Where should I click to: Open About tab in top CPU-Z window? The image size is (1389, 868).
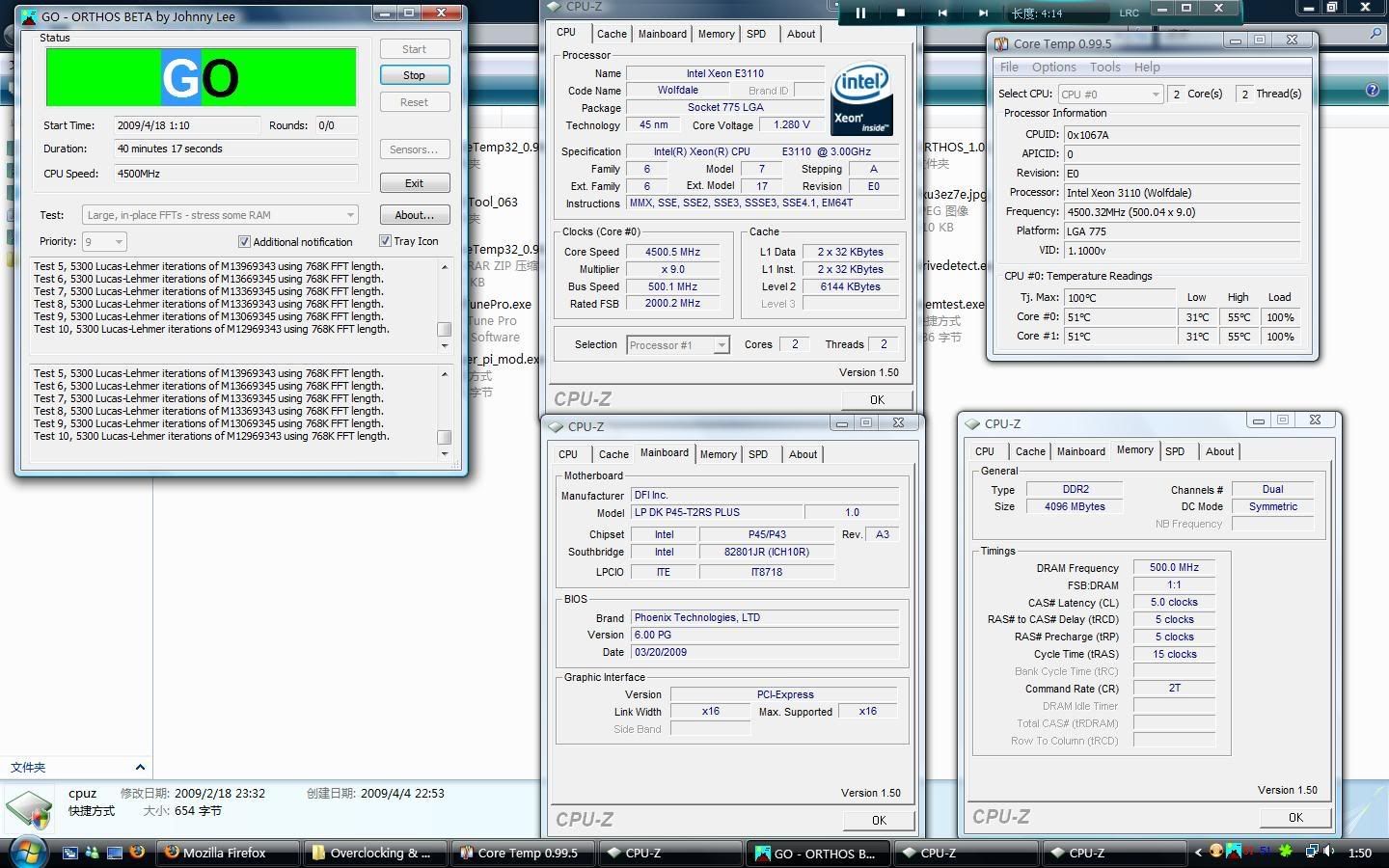tap(801, 34)
